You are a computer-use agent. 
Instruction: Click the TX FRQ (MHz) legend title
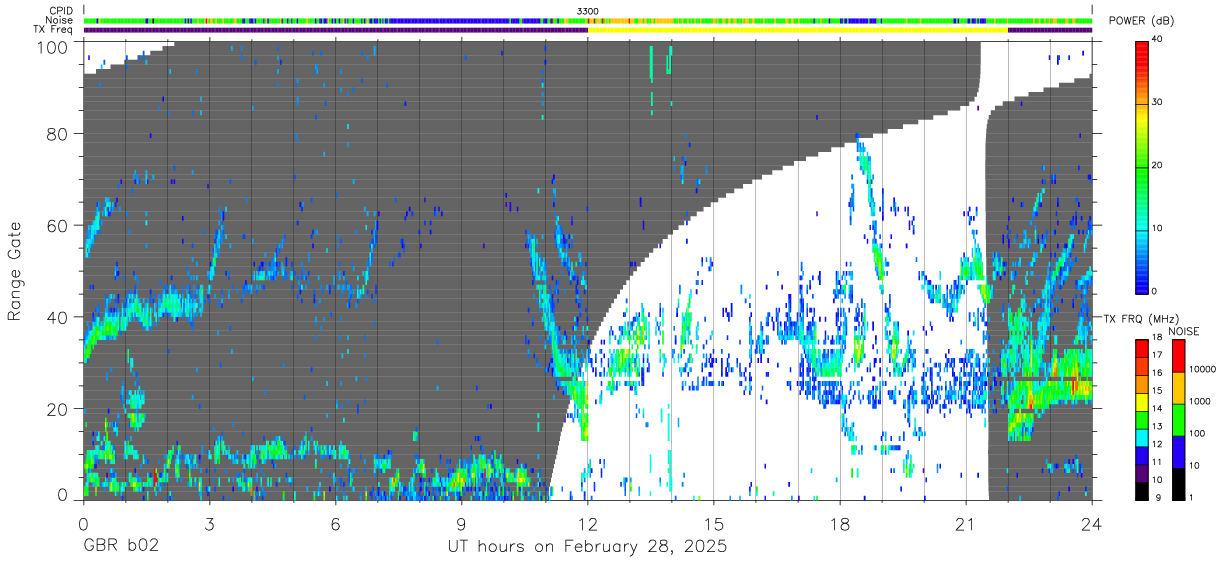click(x=1143, y=318)
